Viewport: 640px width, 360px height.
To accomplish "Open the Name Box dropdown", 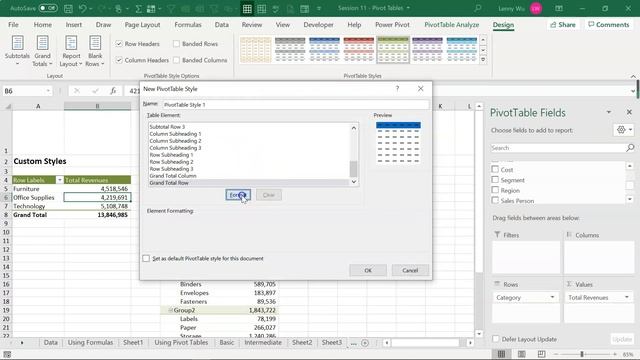I will click(x=48, y=91).
